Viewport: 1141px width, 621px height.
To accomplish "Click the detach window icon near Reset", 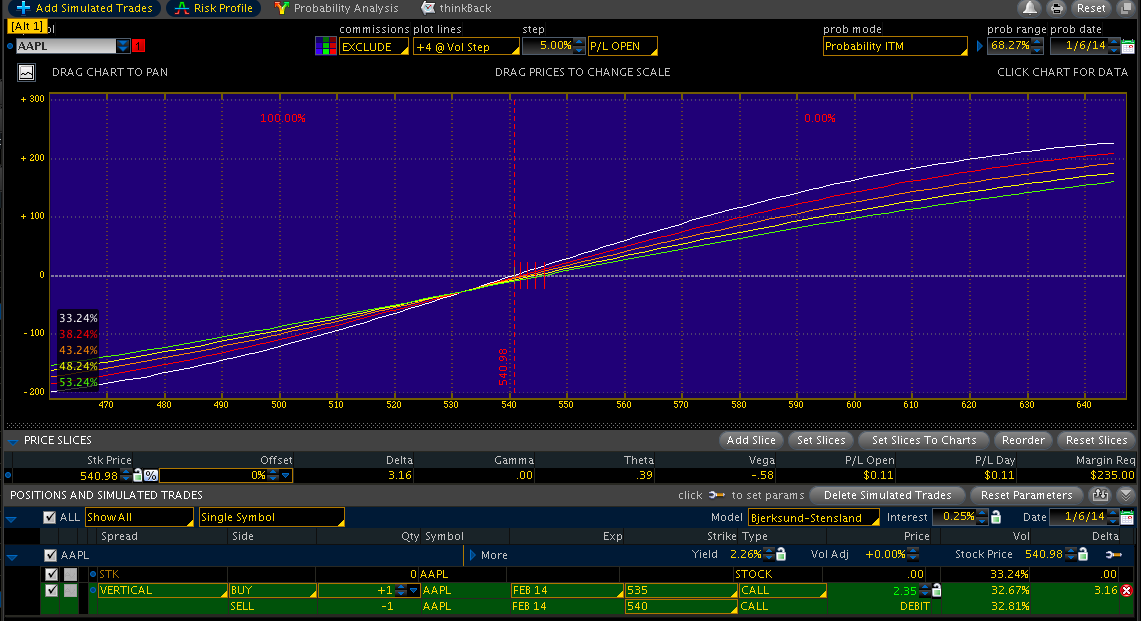I will point(1126,8).
